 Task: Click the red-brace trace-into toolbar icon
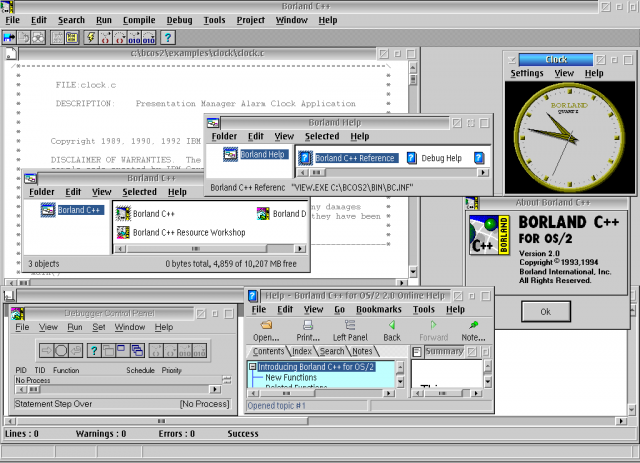pos(105,38)
